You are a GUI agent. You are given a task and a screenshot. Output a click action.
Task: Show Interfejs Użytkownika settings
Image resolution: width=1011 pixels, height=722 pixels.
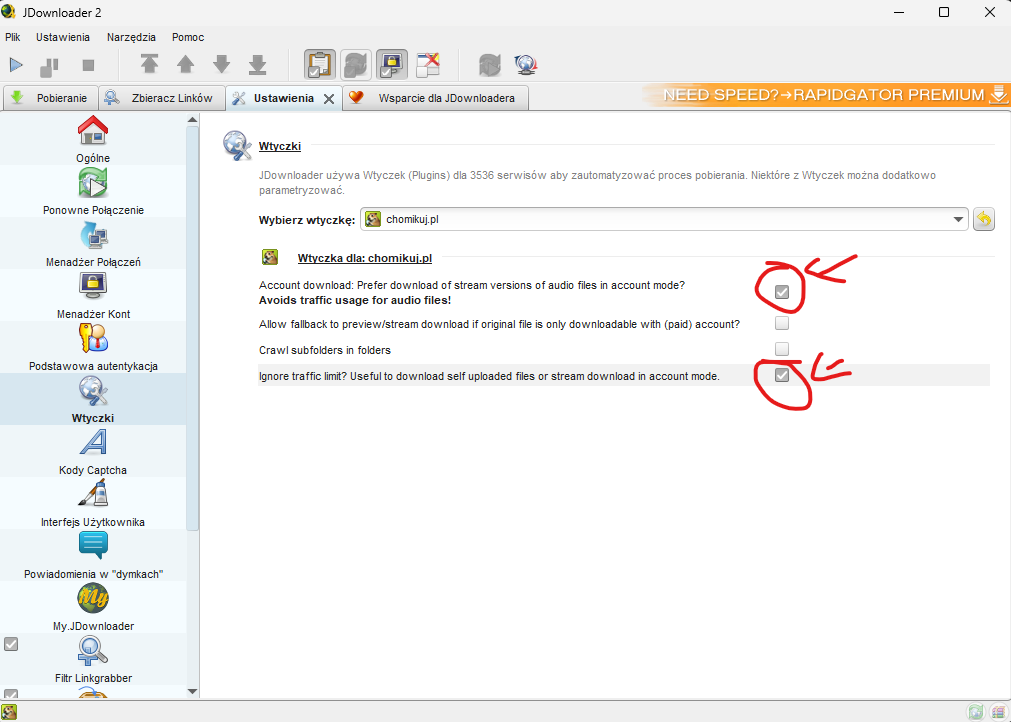coord(93,503)
